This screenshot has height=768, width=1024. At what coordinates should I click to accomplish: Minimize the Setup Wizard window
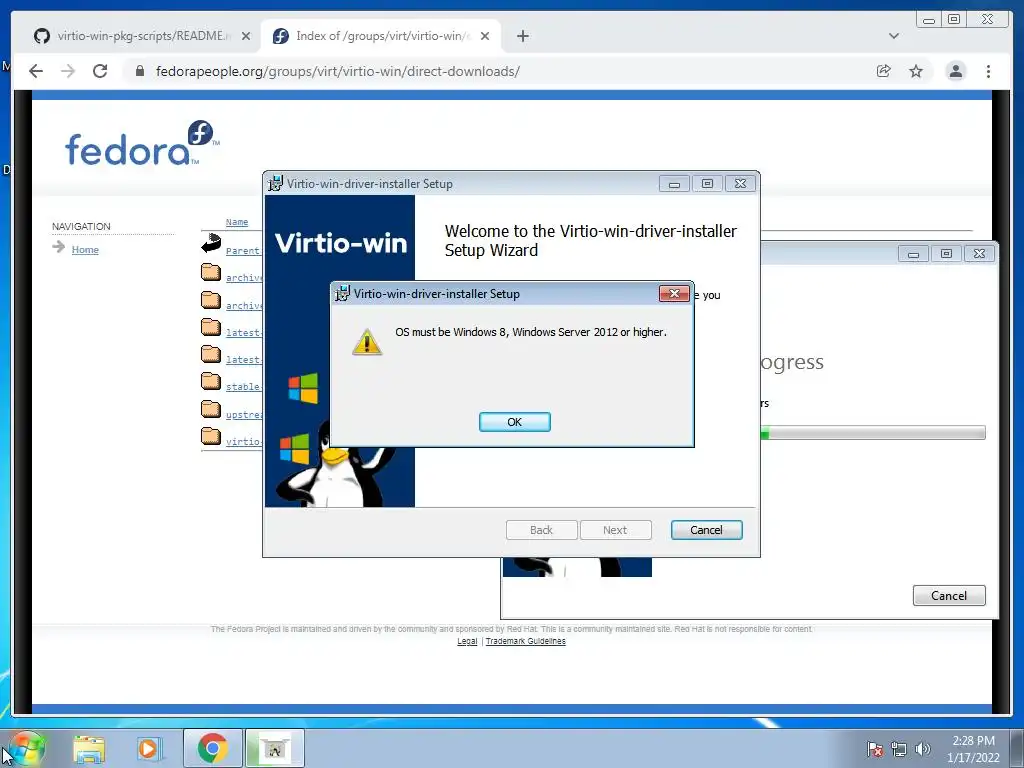pos(674,184)
